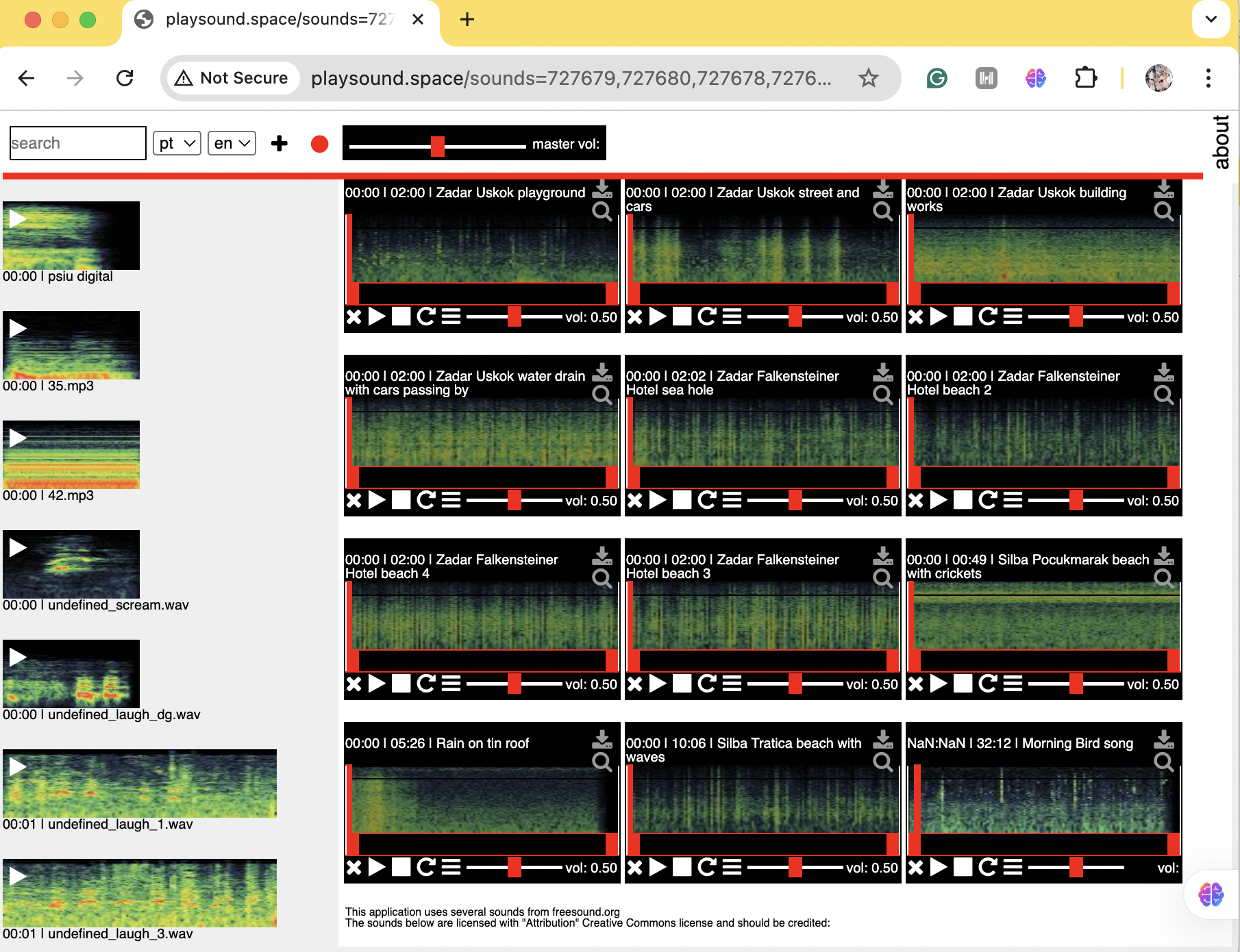1240x952 pixels.
Task: Download the Zadar Uskok playground sound
Action: [x=602, y=189]
